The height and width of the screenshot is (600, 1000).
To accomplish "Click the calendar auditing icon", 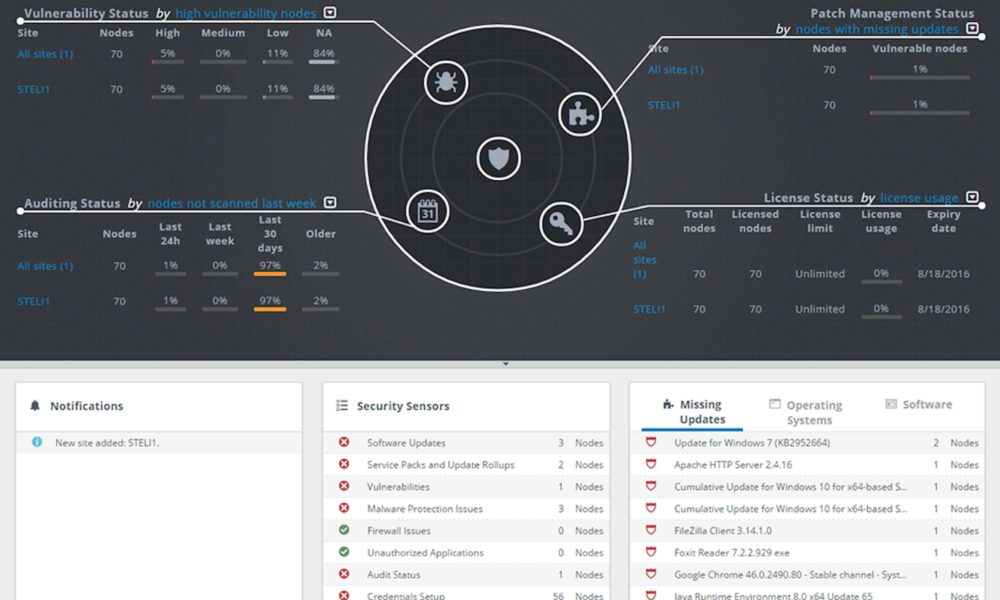I will click(x=427, y=212).
